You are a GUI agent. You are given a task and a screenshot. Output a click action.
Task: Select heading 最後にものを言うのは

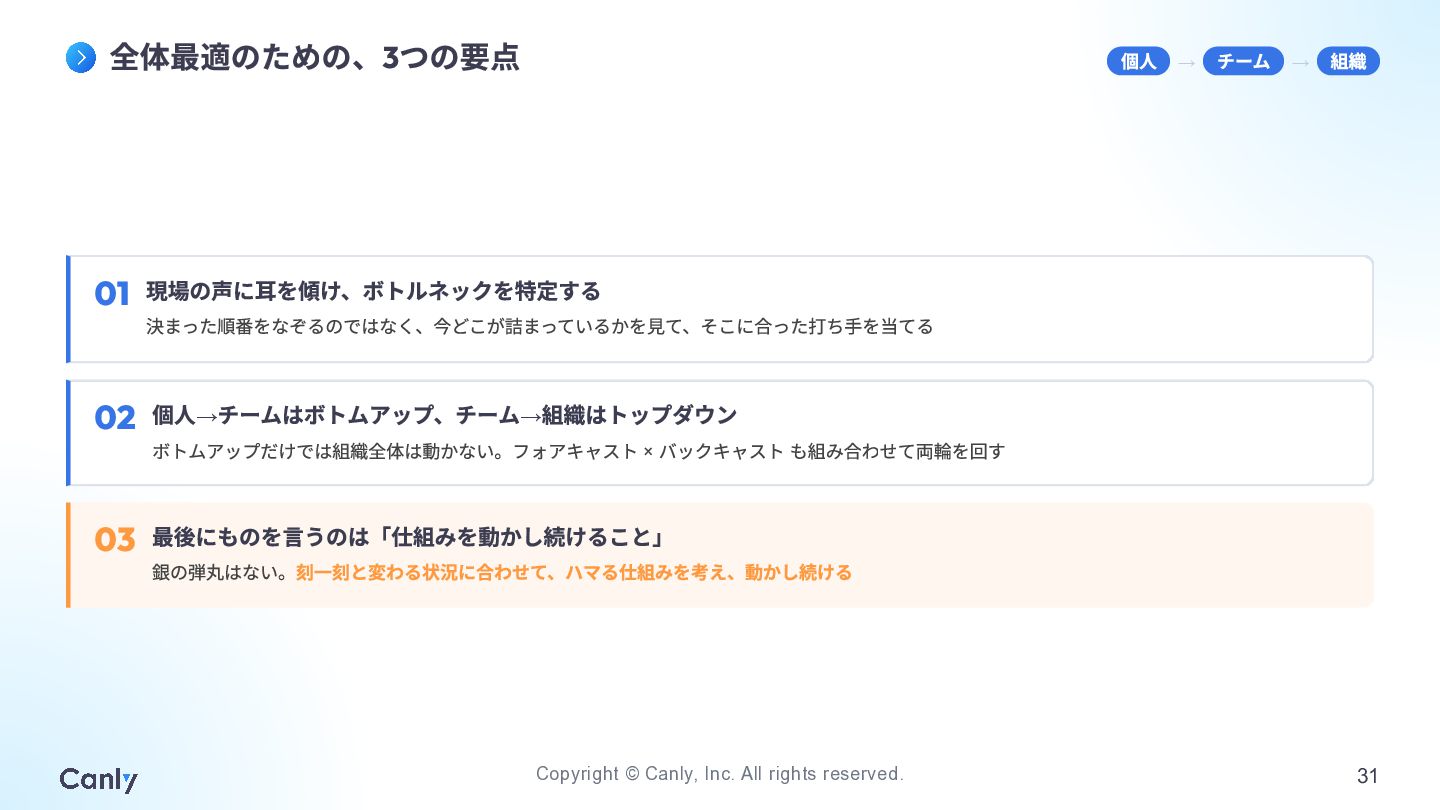click(261, 537)
